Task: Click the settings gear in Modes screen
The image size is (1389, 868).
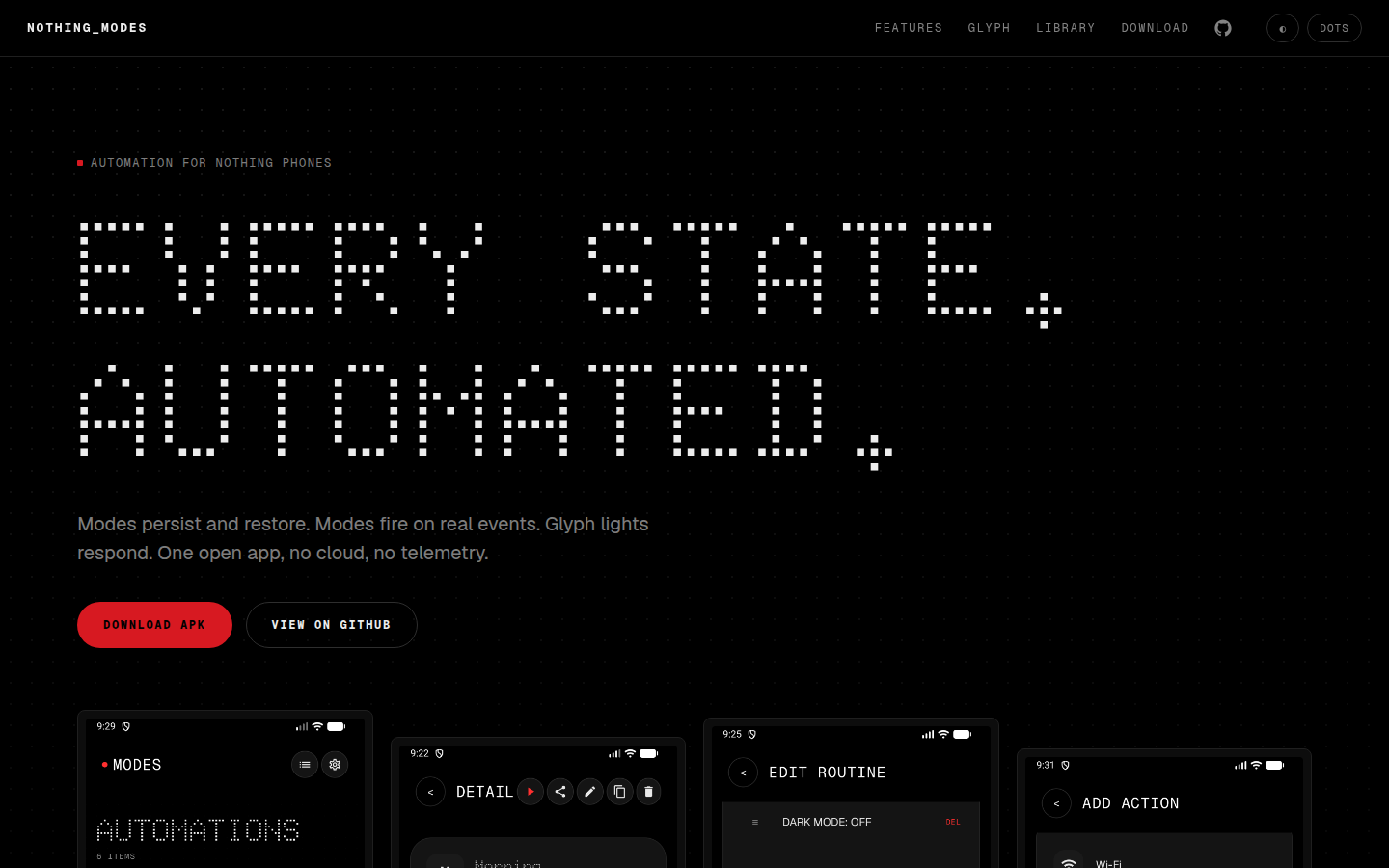Action: (x=335, y=765)
